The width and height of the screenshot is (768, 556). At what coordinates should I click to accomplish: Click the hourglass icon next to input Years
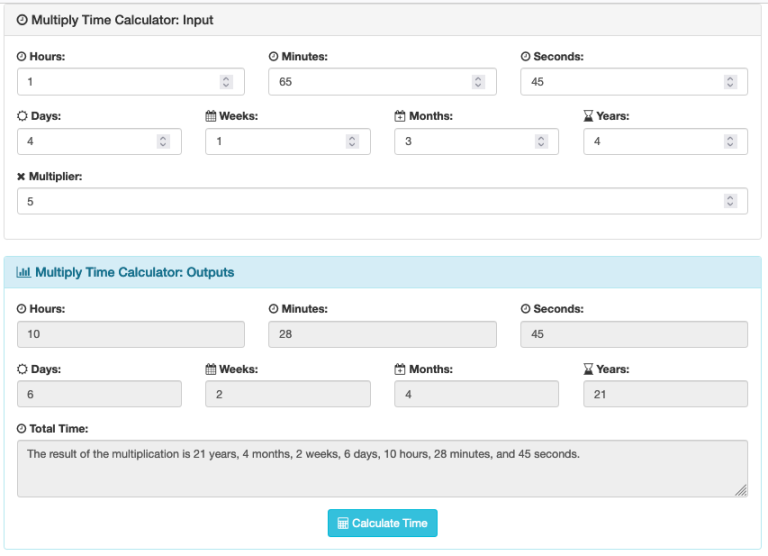(x=588, y=116)
